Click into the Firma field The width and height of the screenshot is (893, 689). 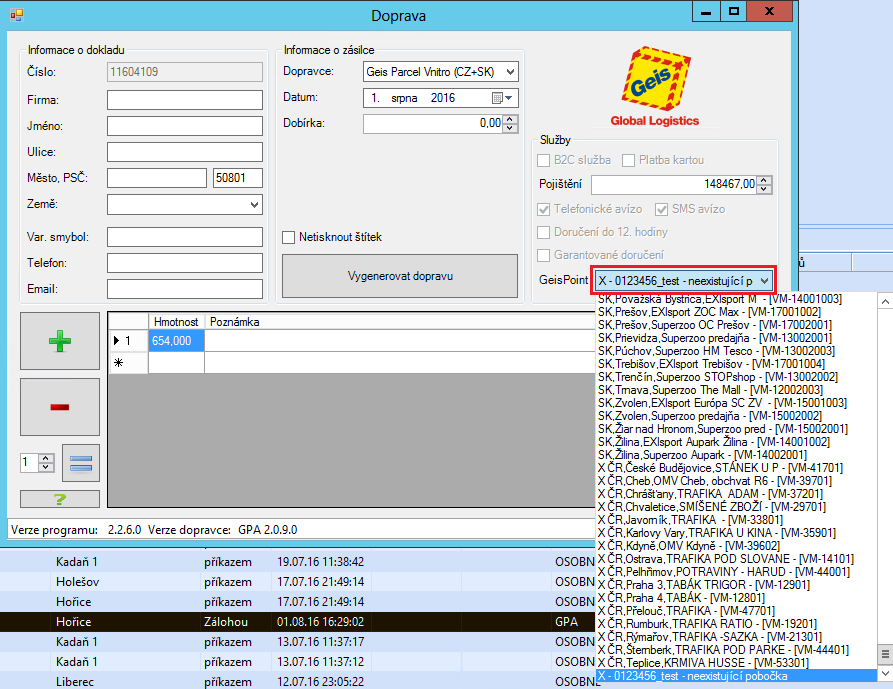point(185,100)
